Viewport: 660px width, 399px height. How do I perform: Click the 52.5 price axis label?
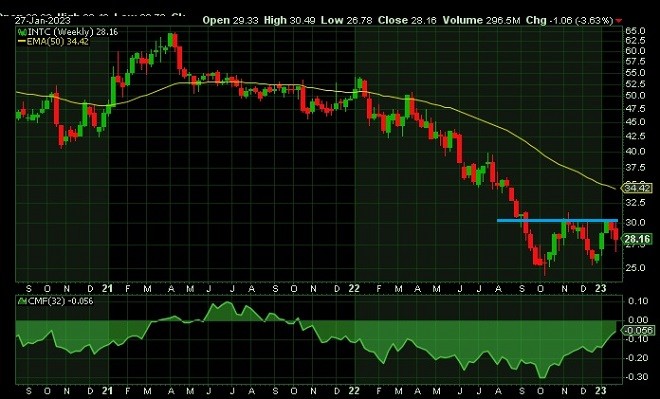point(635,84)
